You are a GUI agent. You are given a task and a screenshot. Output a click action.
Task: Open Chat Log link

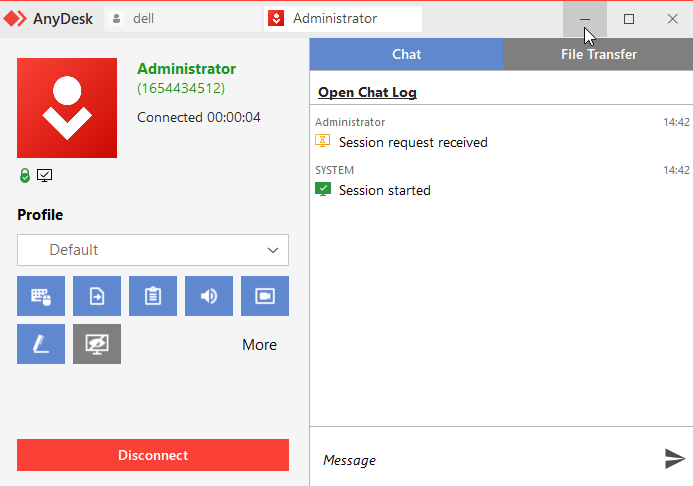[367, 92]
